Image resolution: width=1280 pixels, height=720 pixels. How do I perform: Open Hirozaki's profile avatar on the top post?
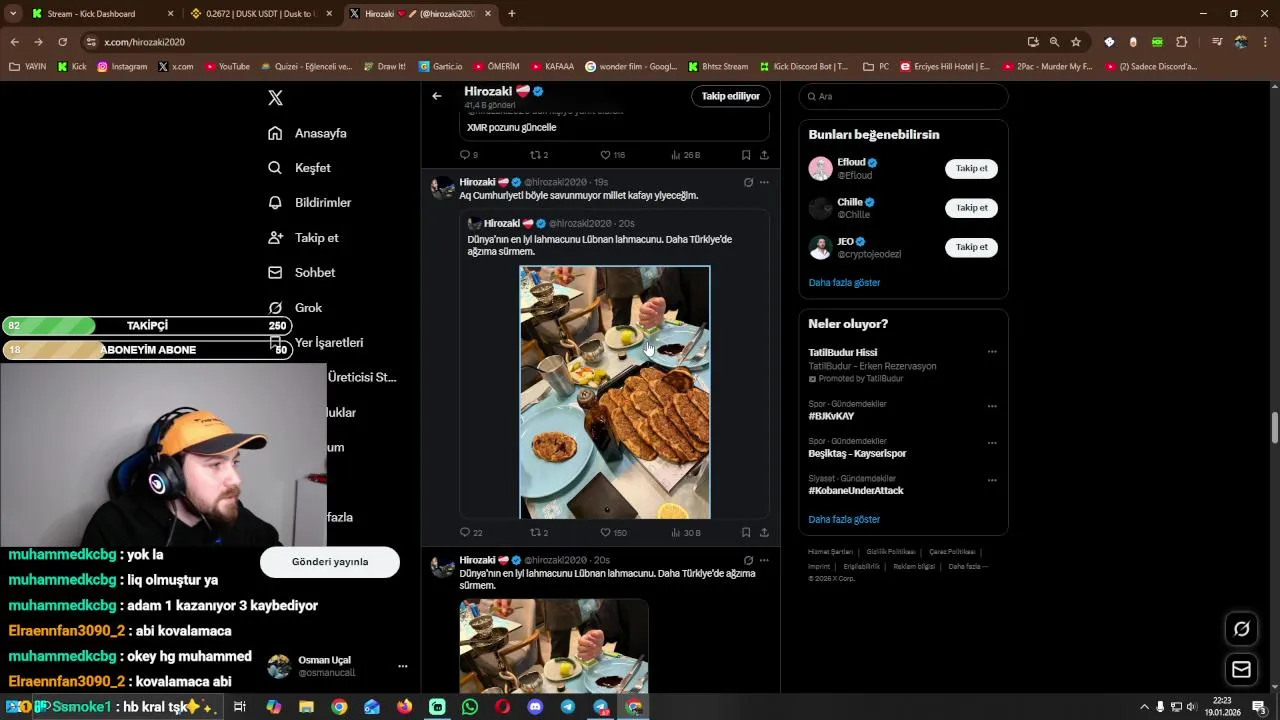coord(443,188)
